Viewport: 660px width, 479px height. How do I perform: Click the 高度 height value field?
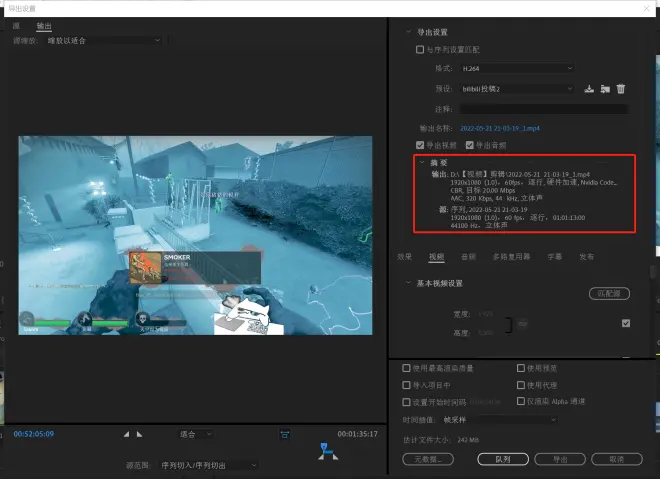pyautogui.click(x=486, y=333)
